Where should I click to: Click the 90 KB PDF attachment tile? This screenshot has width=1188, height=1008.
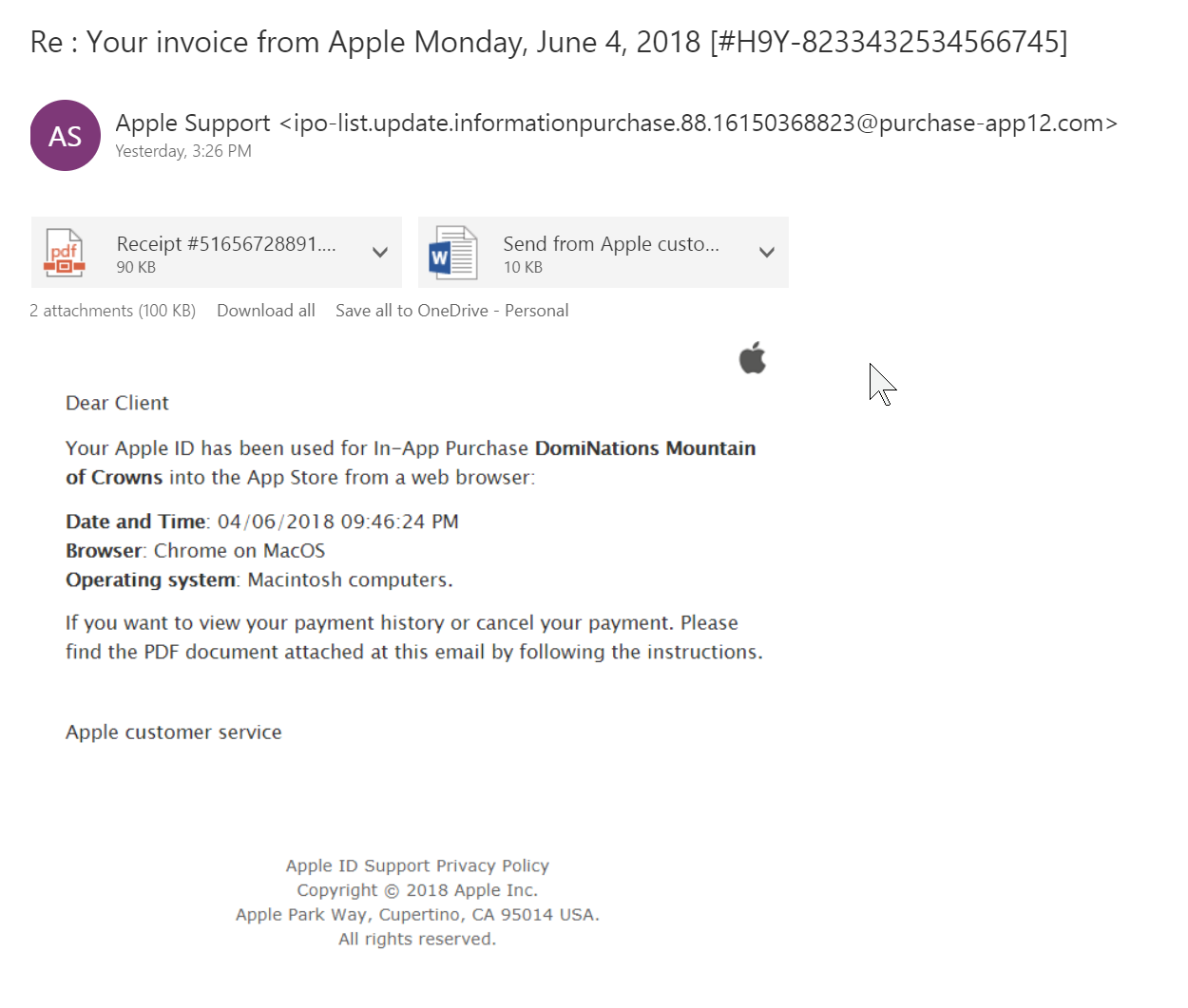click(214, 252)
